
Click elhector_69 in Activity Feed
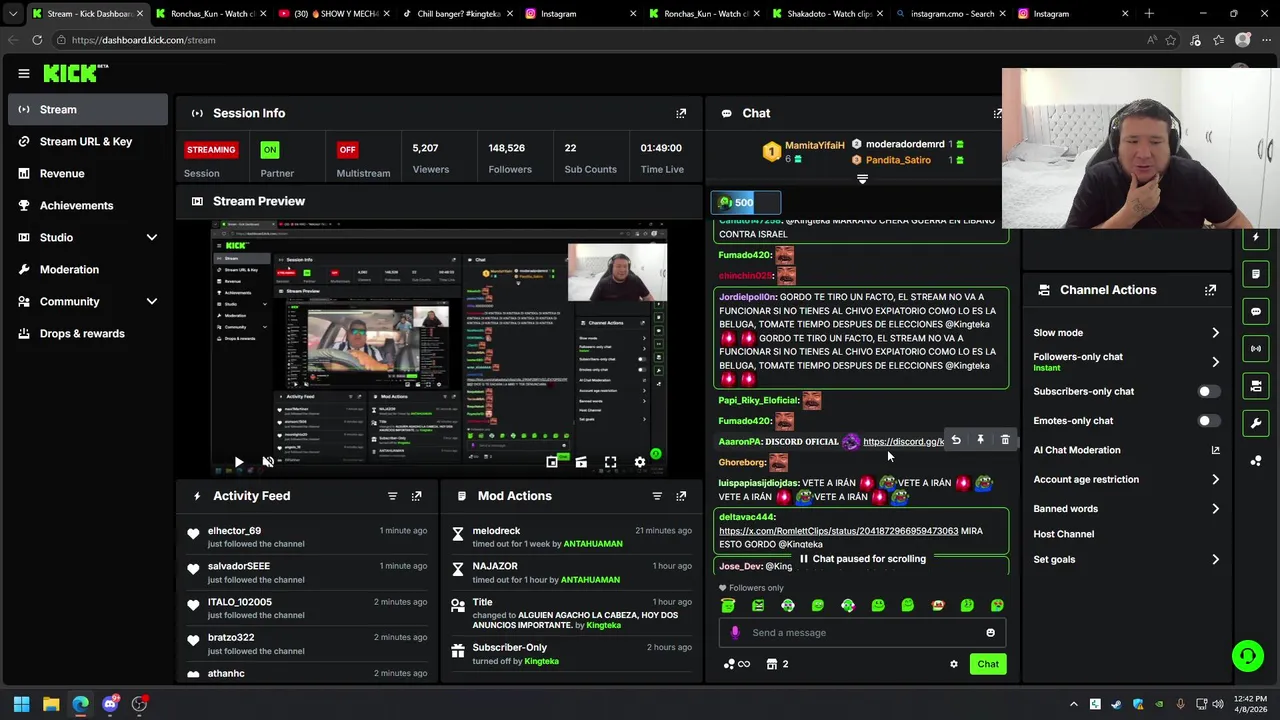coord(234,531)
